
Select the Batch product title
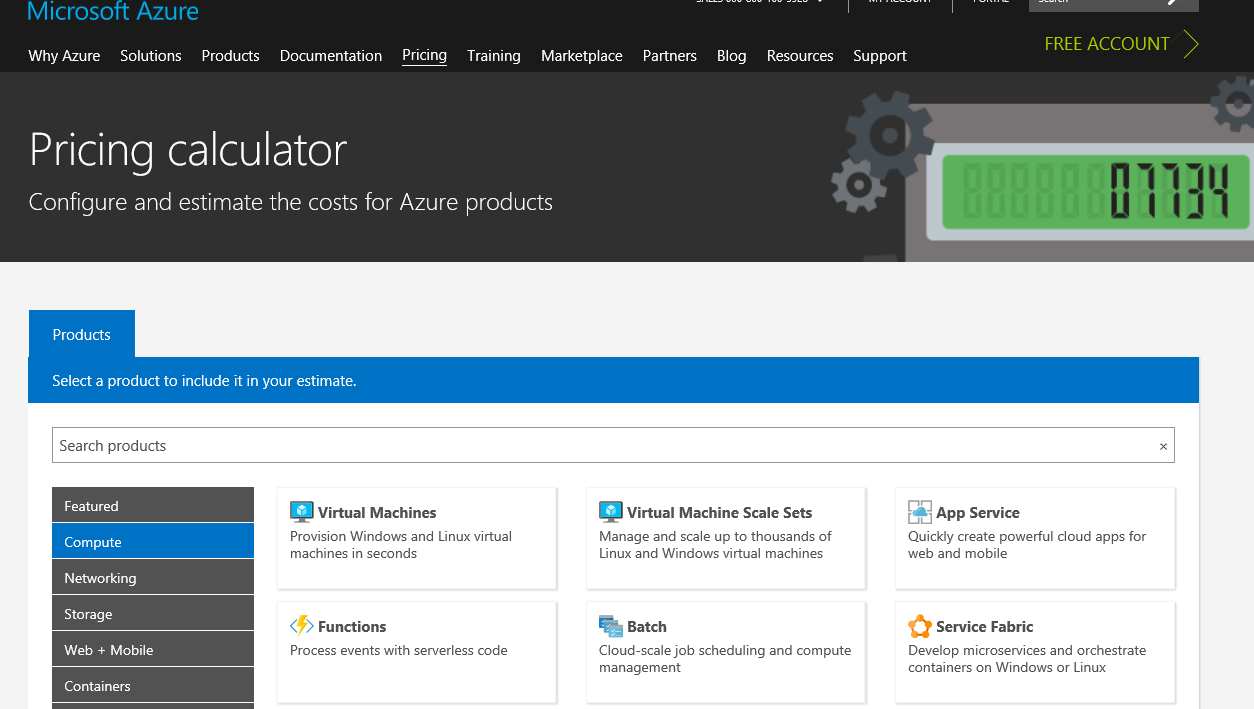point(647,627)
